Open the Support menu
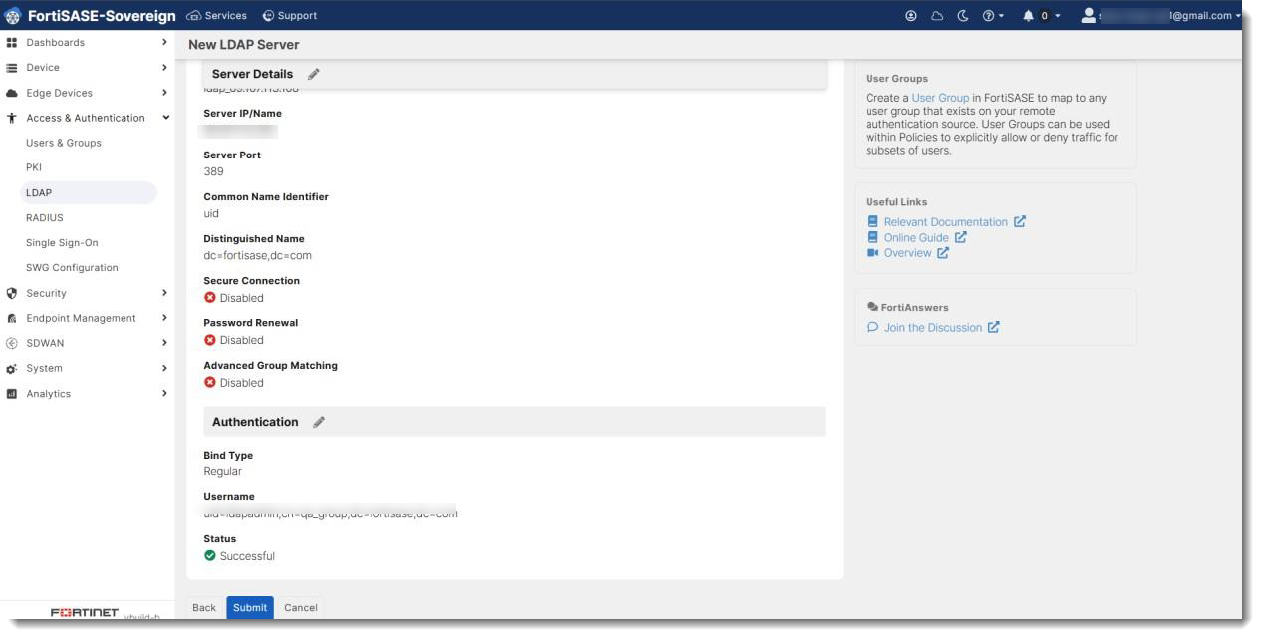This screenshot has width=1261, height=638. tap(290, 16)
